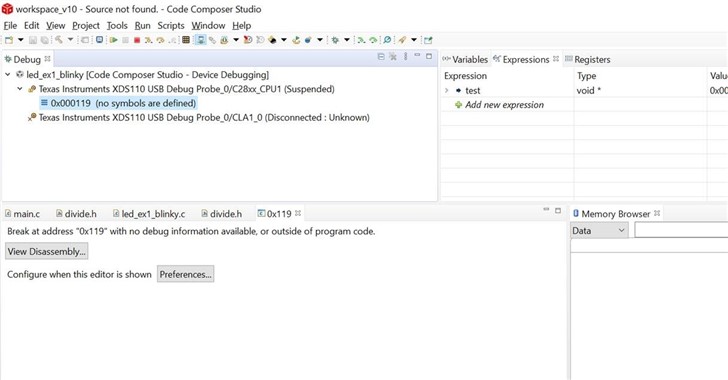The height and width of the screenshot is (380, 728).
Task: Click the CPU Reset icon
Action: pos(247,40)
